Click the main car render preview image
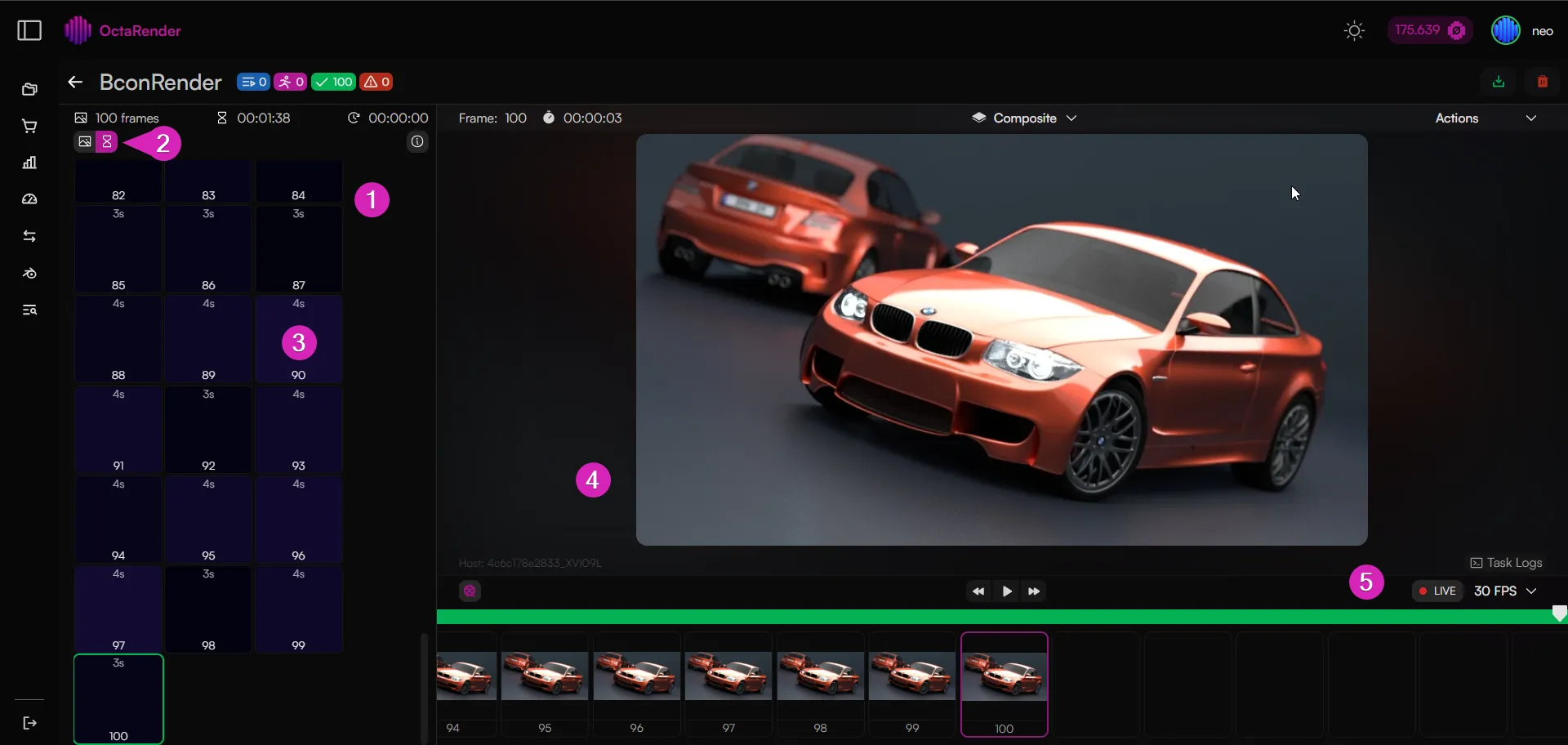 click(1001, 340)
